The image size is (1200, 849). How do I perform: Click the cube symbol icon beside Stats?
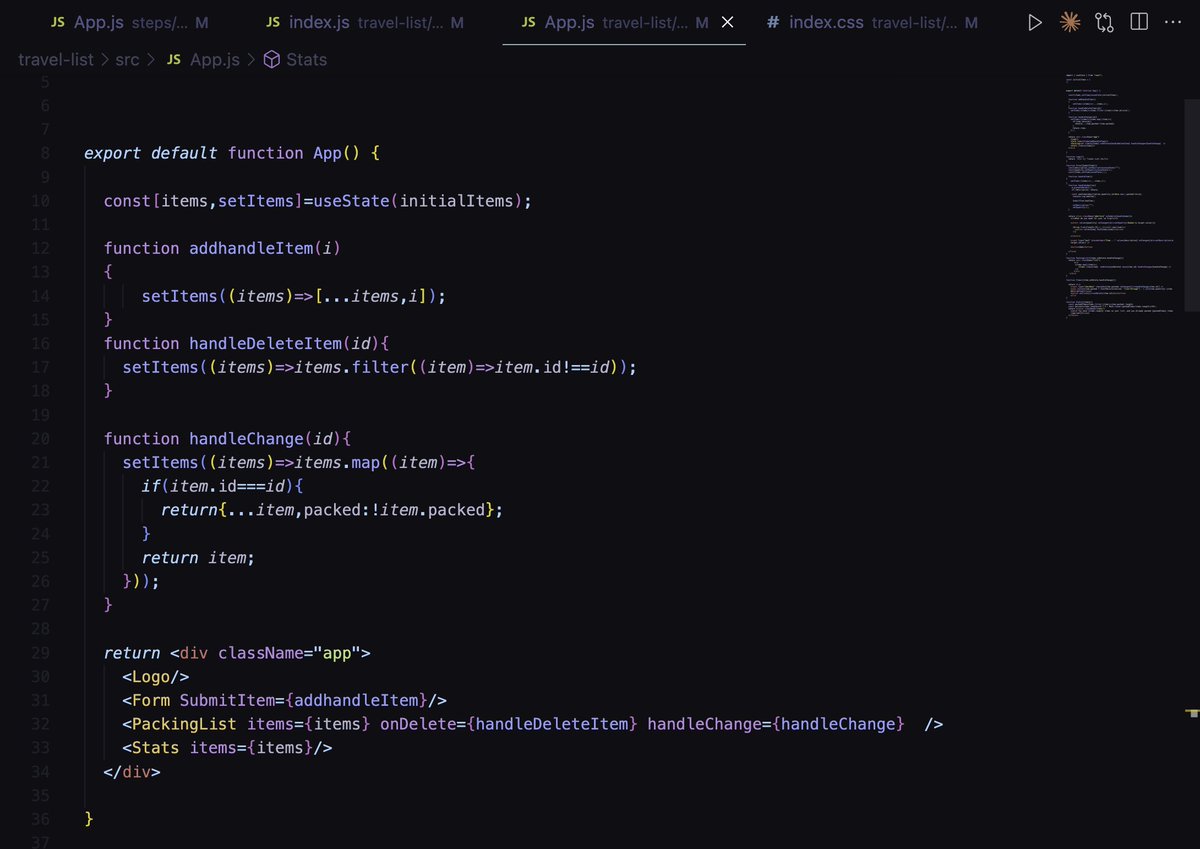click(272, 60)
